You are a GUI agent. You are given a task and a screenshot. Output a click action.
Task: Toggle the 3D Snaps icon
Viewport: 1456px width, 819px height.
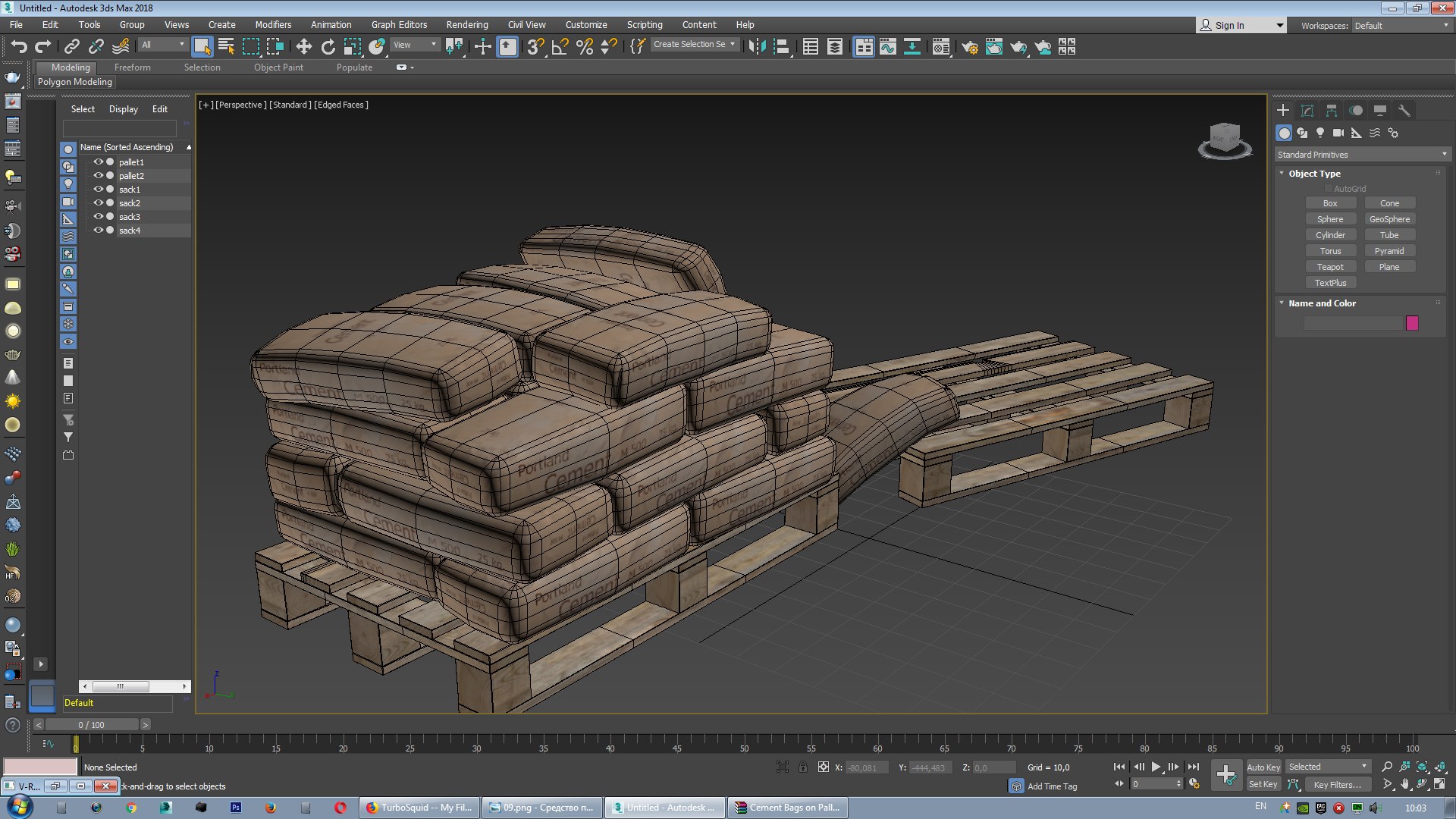(x=535, y=47)
